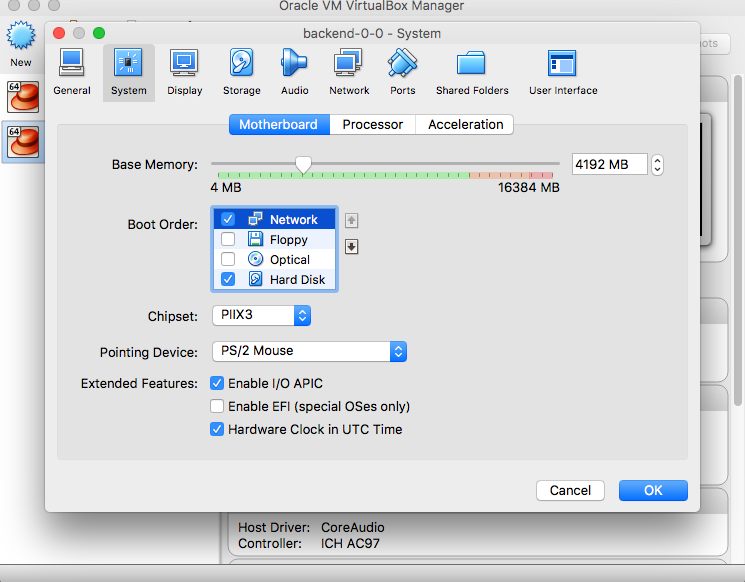Screen dimensions: 745x582
Task: Confirm settings with the OK button
Action: (x=653, y=490)
